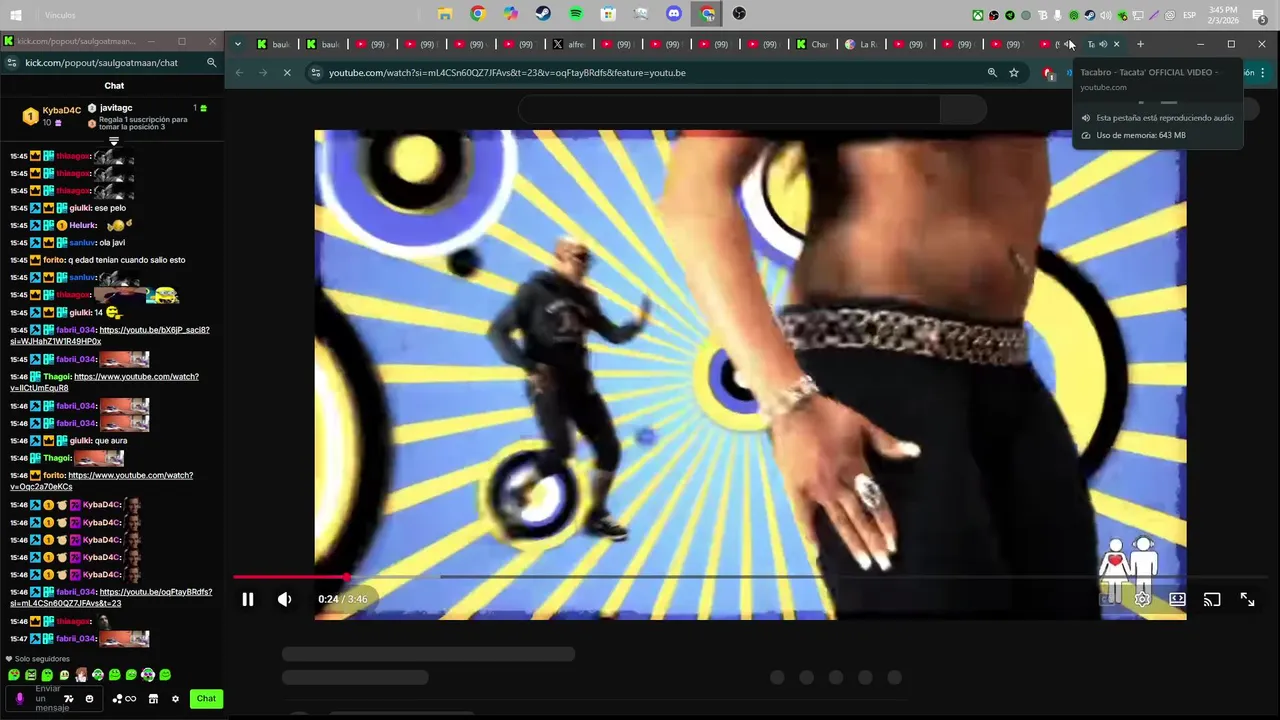The image size is (1280, 720).
Task: Collapse the gift leaderboard handle
Action: (113, 142)
